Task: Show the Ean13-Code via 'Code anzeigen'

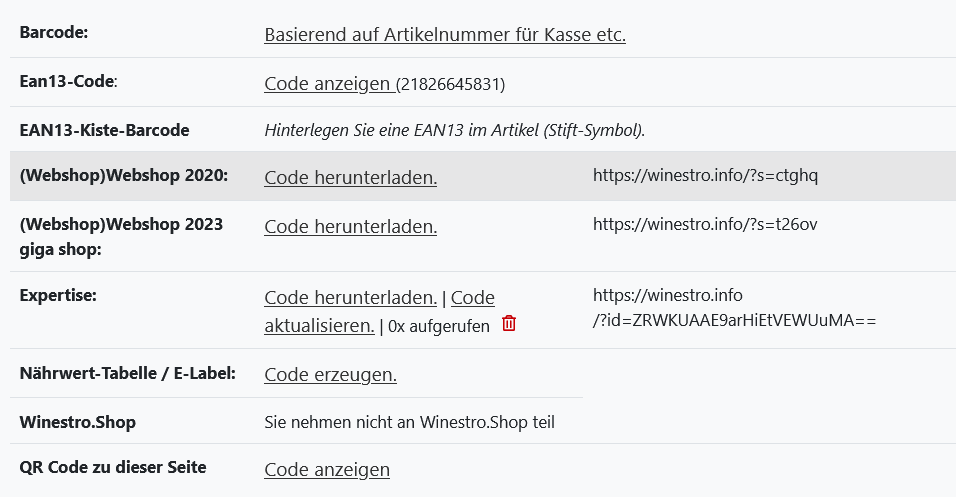Action: click(x=328, y=84)
